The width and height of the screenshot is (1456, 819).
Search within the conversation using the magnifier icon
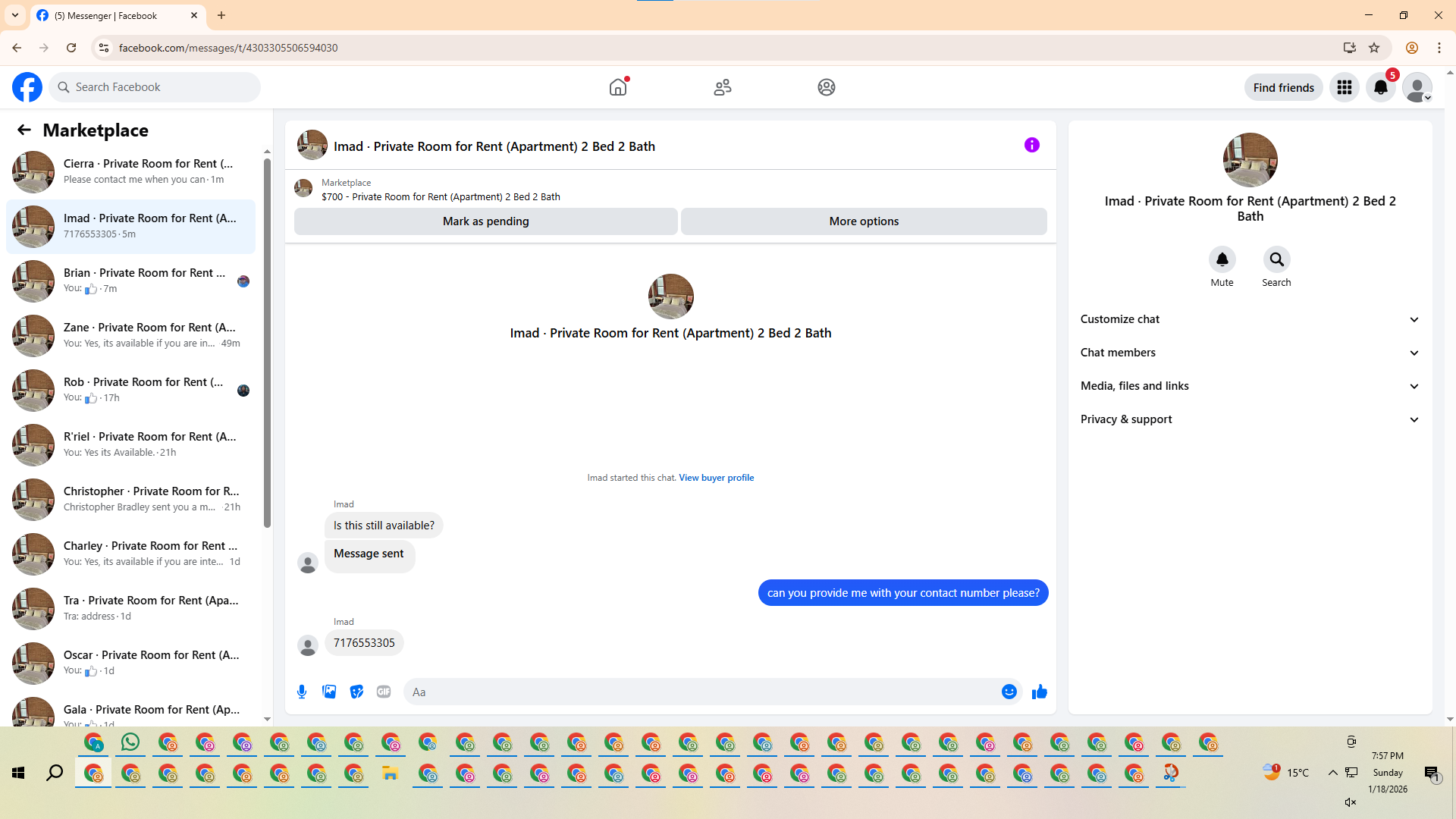tap(1276, 260)
